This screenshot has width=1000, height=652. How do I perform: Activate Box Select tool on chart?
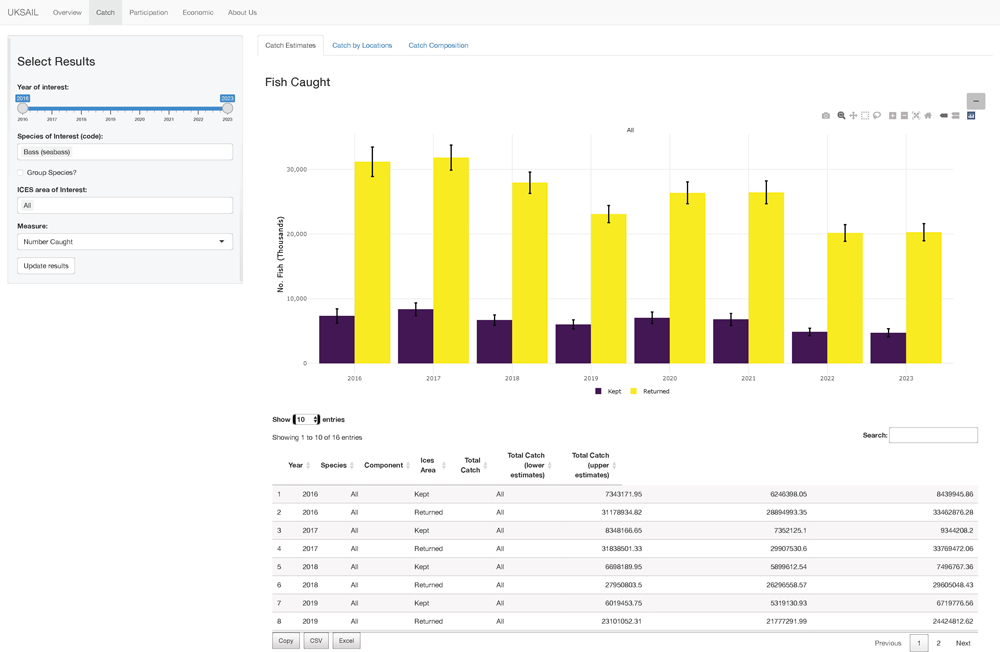click(x=865, y=116)
